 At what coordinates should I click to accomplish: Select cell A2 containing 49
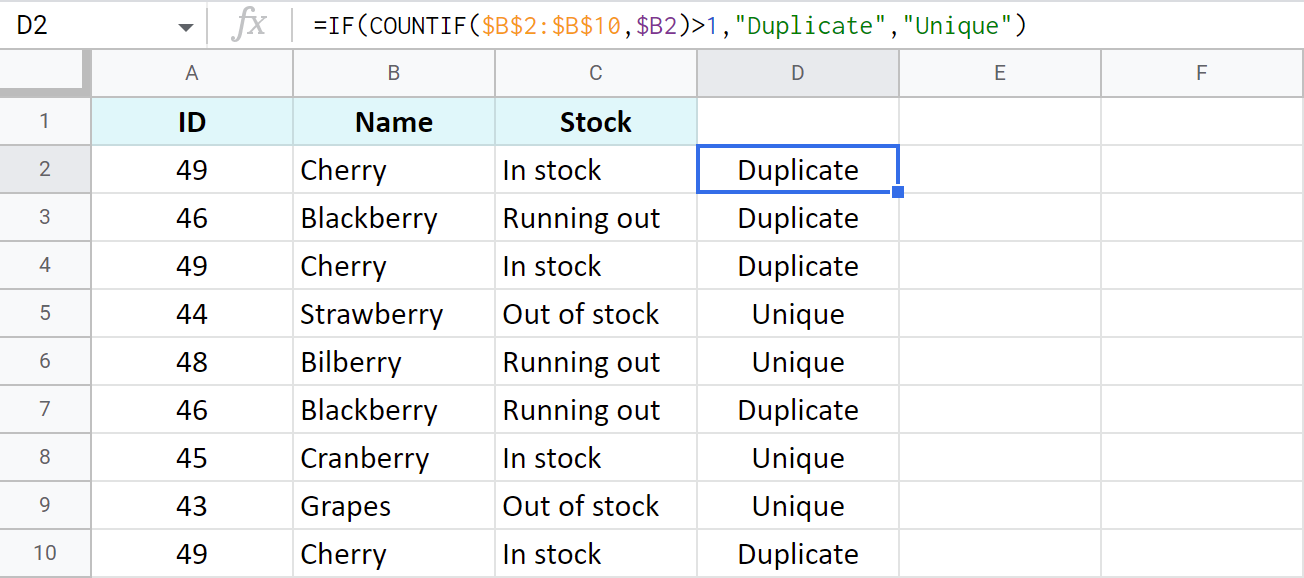click(x=191, y=169)
